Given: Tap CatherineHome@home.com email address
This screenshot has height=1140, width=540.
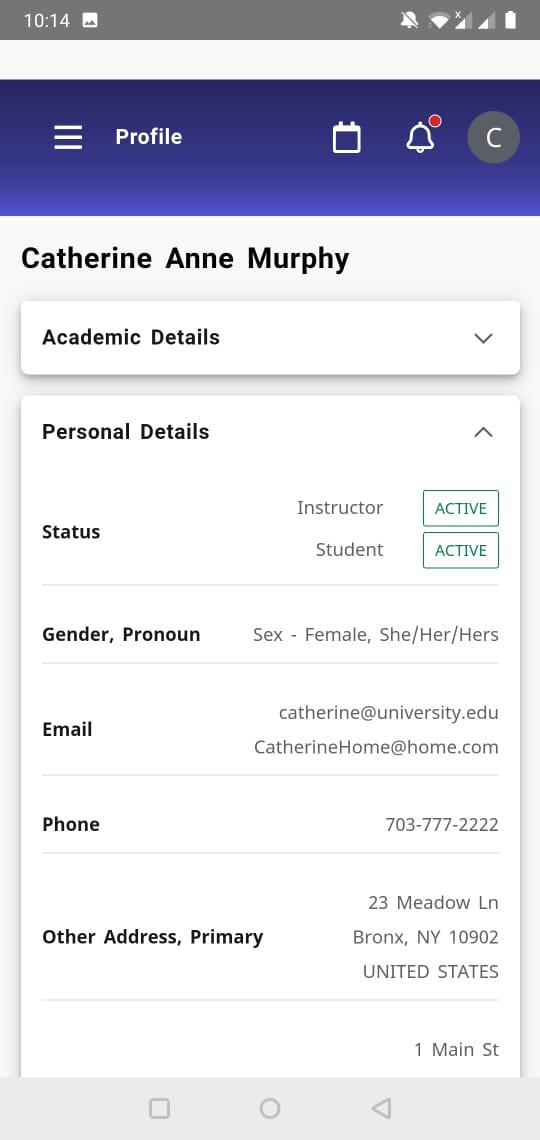Looking at the screenshot, I should click(x=376, y=747).
